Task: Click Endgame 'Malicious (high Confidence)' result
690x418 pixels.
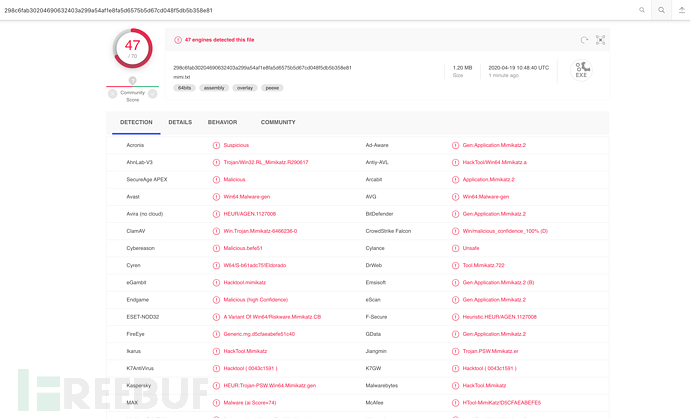Action: click(x=255, y=300)
